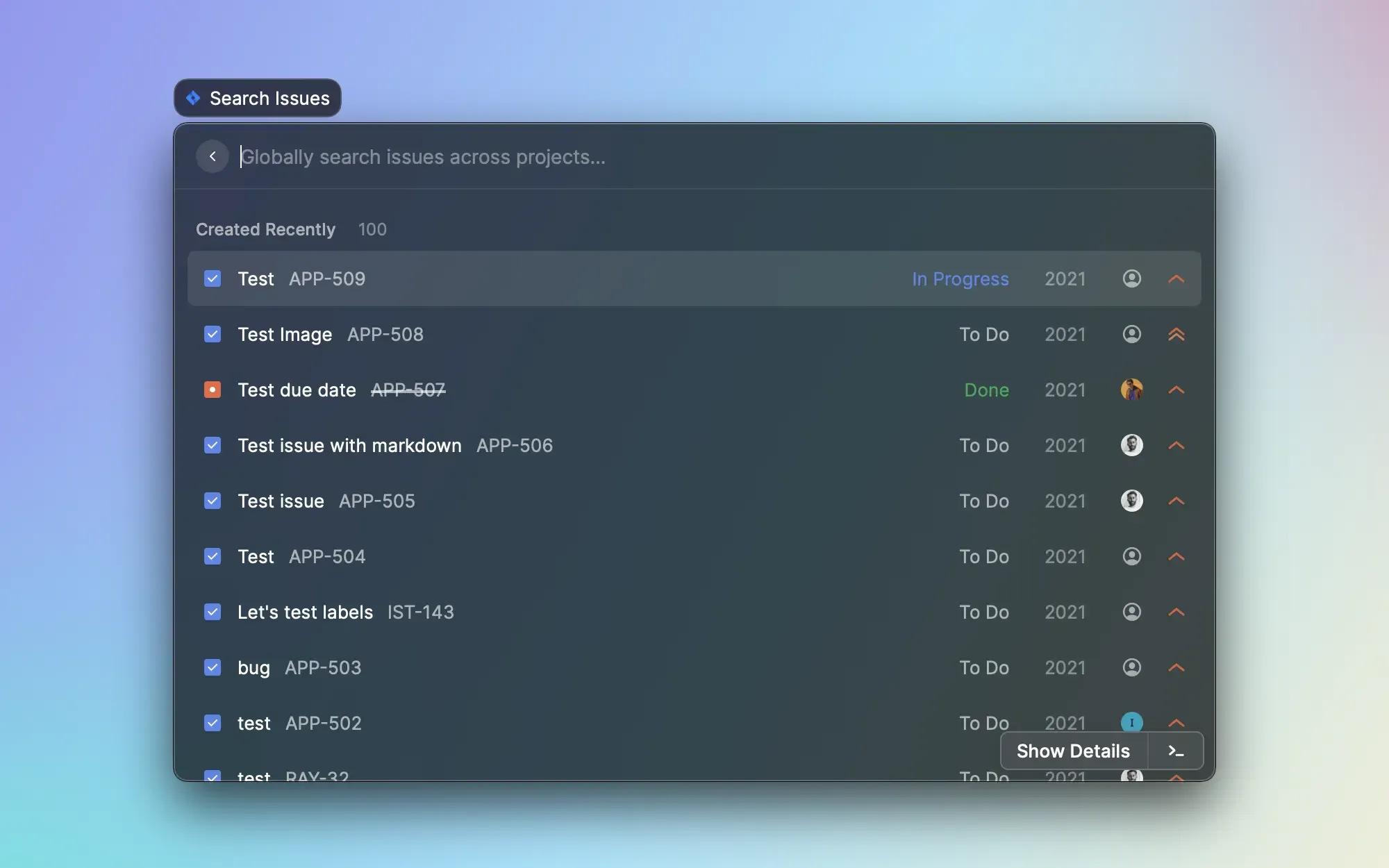
Task: Click the green Done status of APP-507
Action: tap(986, 390)
